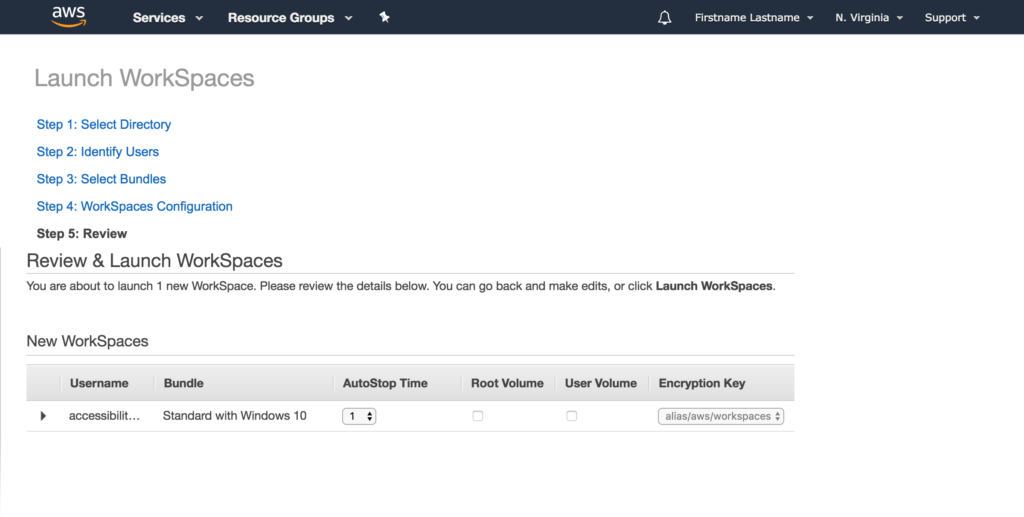Viewport: 1024px width, 517px height.
Task: Toggle the User Volume encryption checkbox
Action: coord(571,416)
